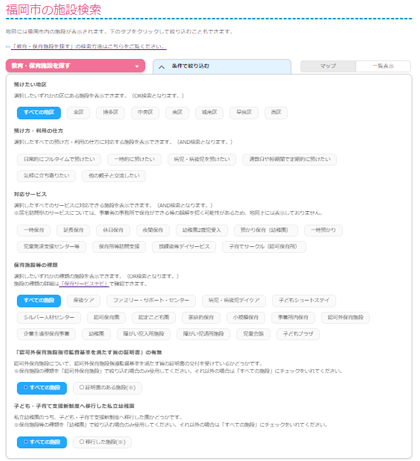Click the chevron icon beside 条件で絞り込む
This screenshot has height=461, width=420.
pyautogui.click(x=162, y=67)
